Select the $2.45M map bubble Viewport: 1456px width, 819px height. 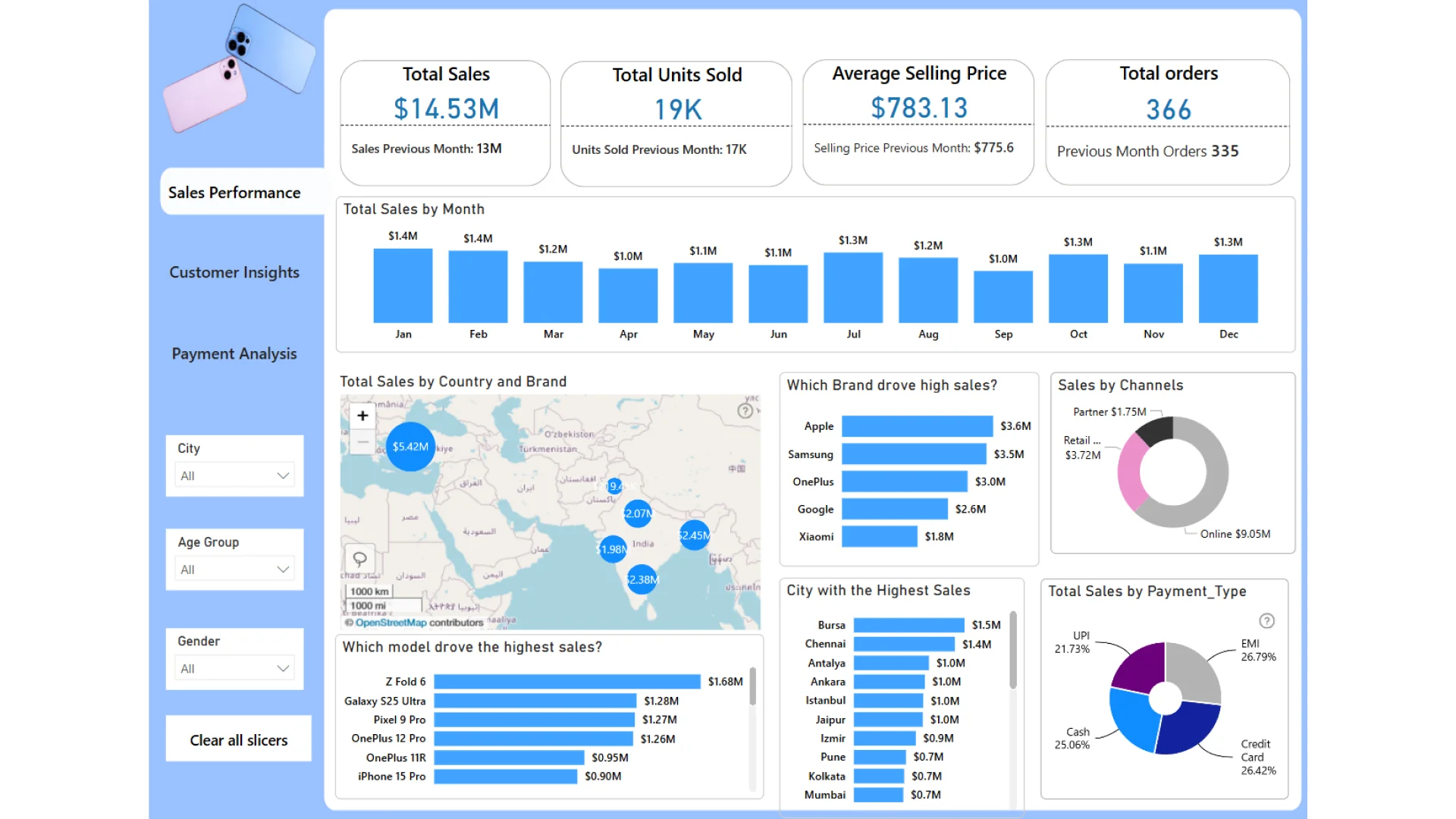tap(694, 535)
